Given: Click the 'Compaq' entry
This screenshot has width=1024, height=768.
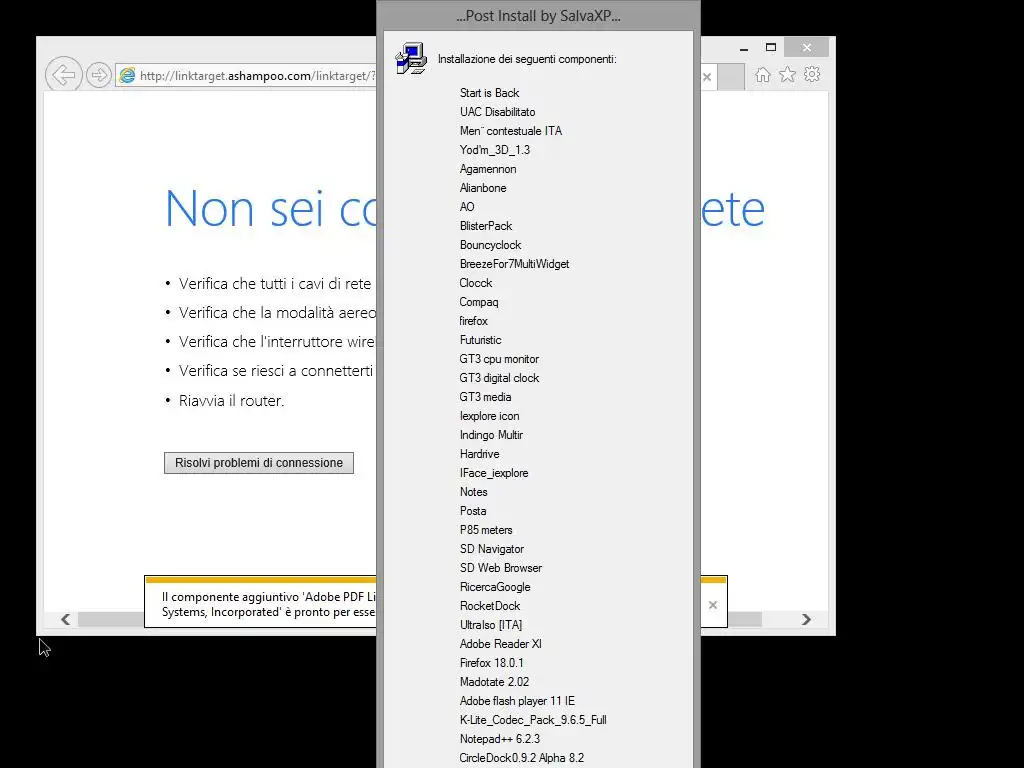Looking at the screenshot, I should (x=479, y=302).
